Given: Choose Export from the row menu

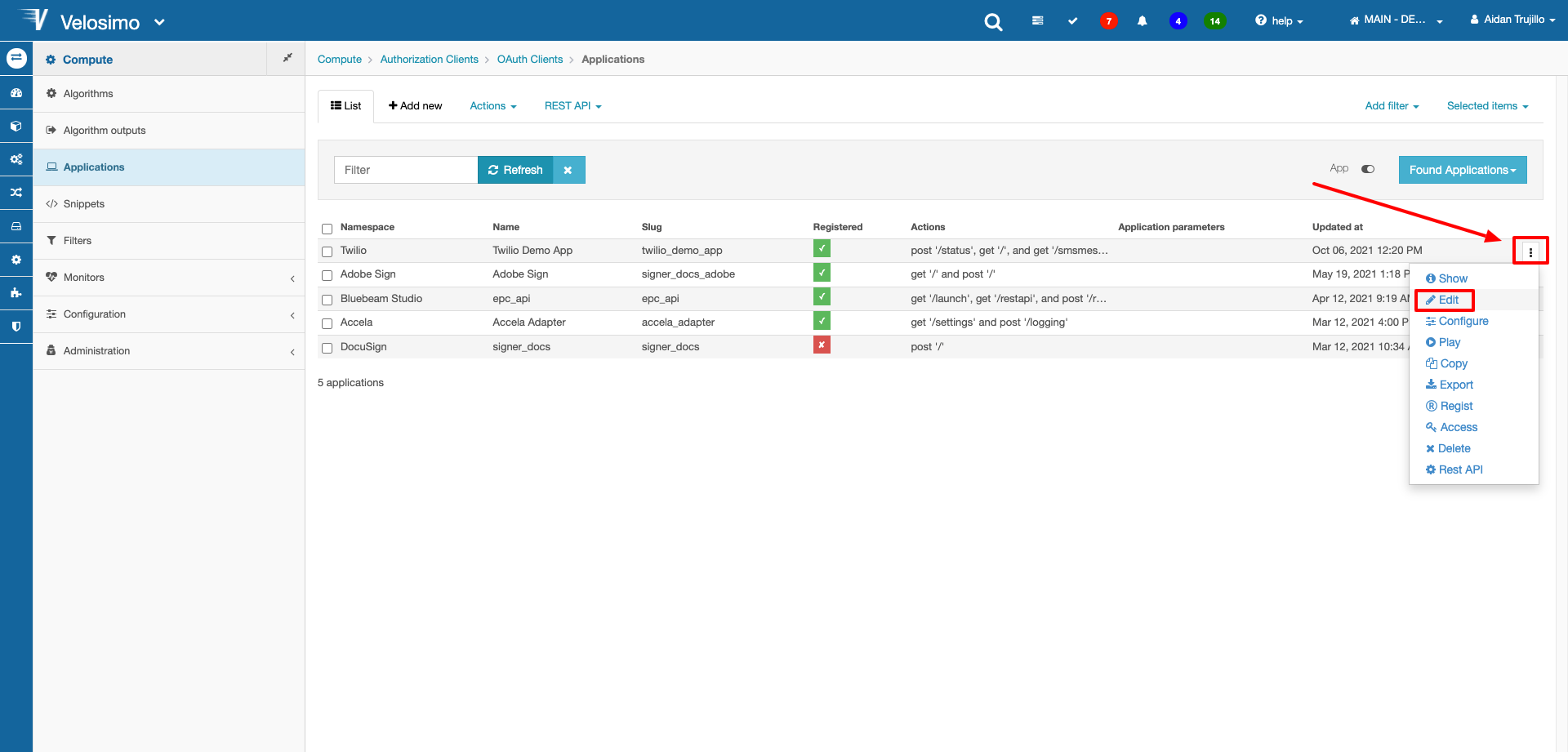Looking at the screenshot, I should click(x=1450, y=385).
